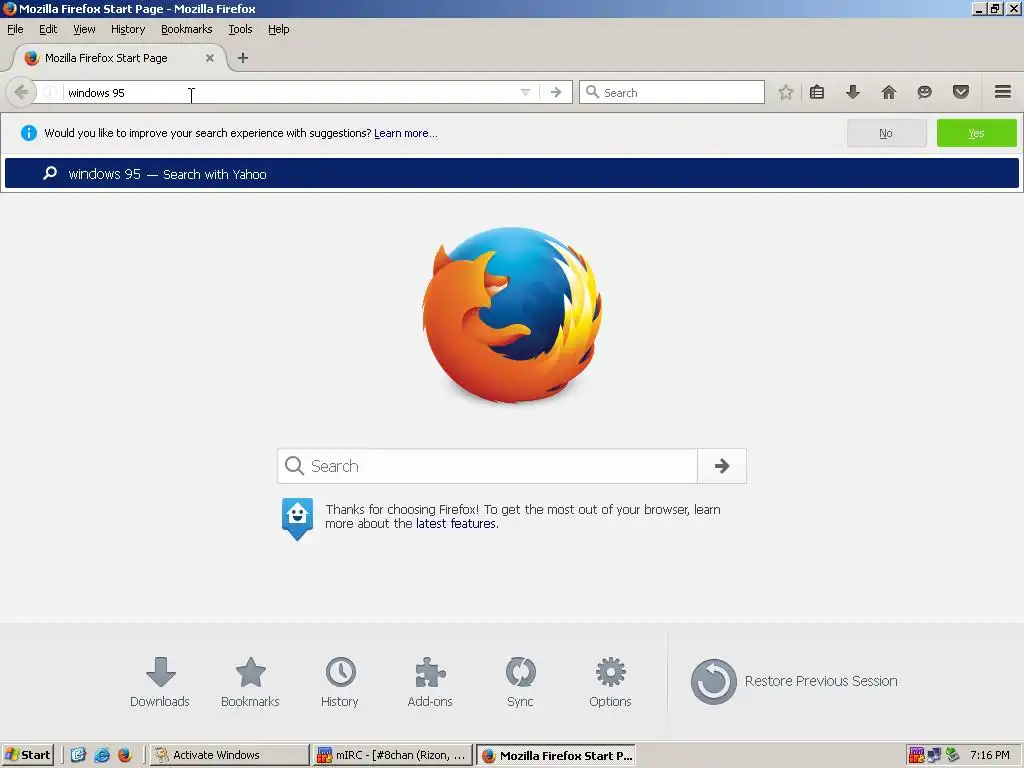Click the mIRC system tray icon
The height and width of the screenshot is (768, 1024).
pyautogui.click(x=916, y=755)
